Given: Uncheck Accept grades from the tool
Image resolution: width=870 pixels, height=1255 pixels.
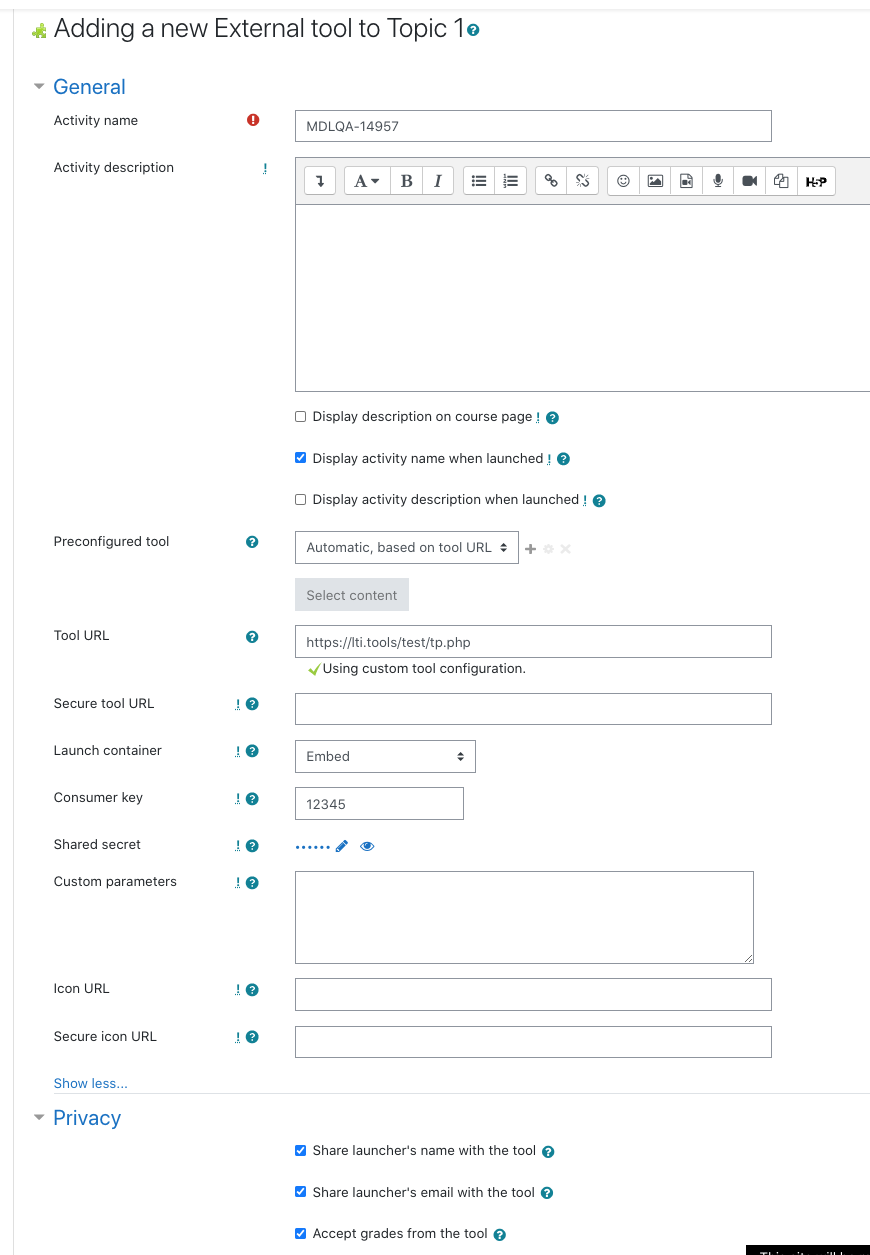Looking at the screenshot, I should click(301, 1233).
